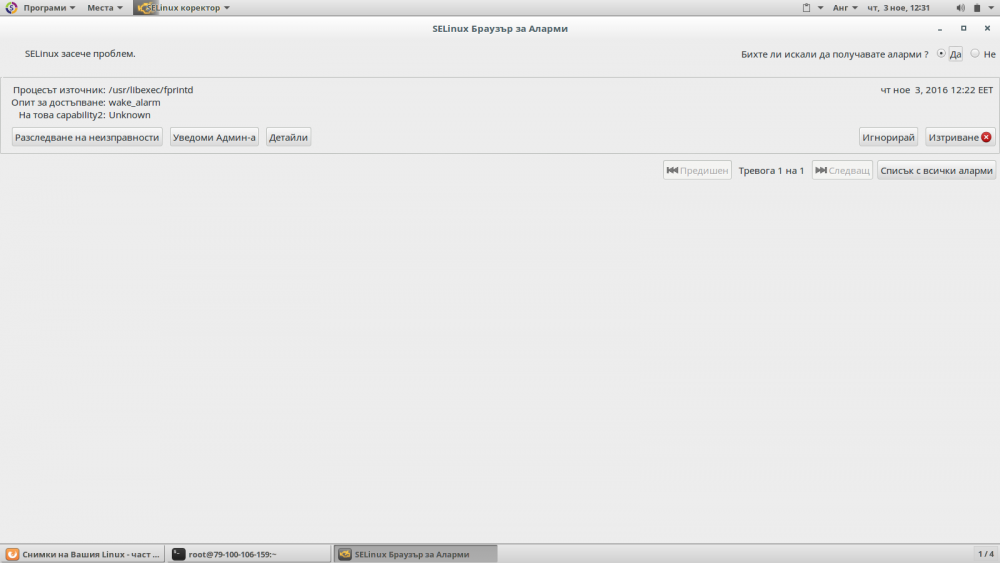
Task: Click the wake_alarm access attempt text
Action: (135, 103)
